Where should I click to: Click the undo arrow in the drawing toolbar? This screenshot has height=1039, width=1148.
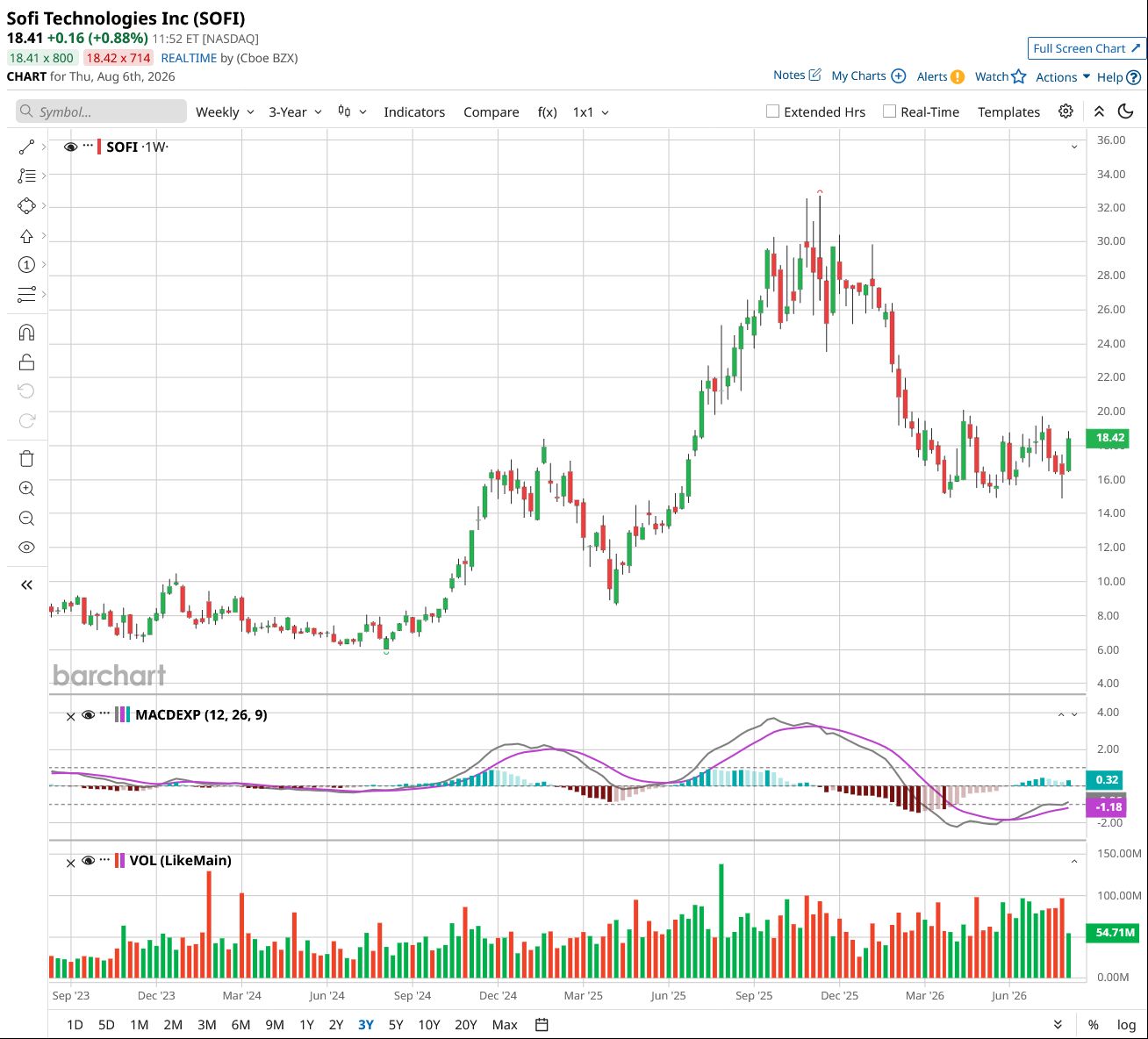[26, 391]
